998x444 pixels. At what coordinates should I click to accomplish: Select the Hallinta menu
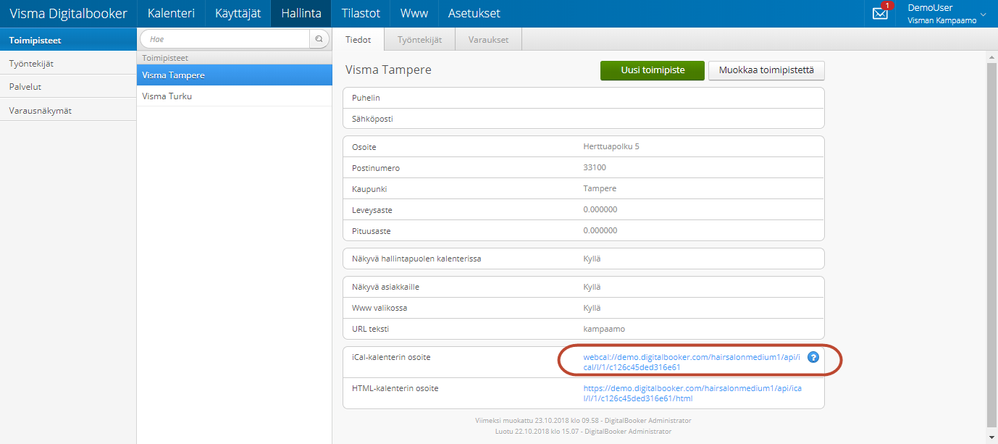point(301,13)
